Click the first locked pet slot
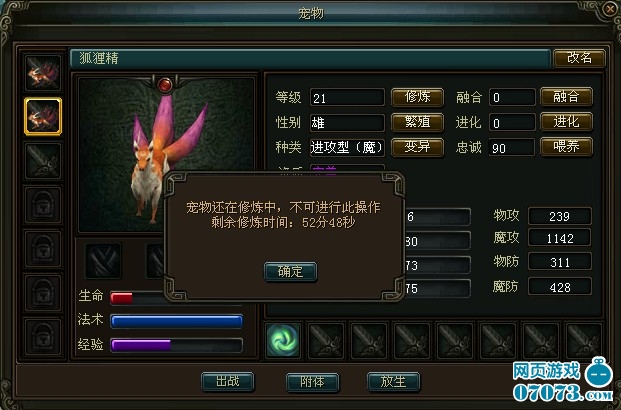 [43, 205]
